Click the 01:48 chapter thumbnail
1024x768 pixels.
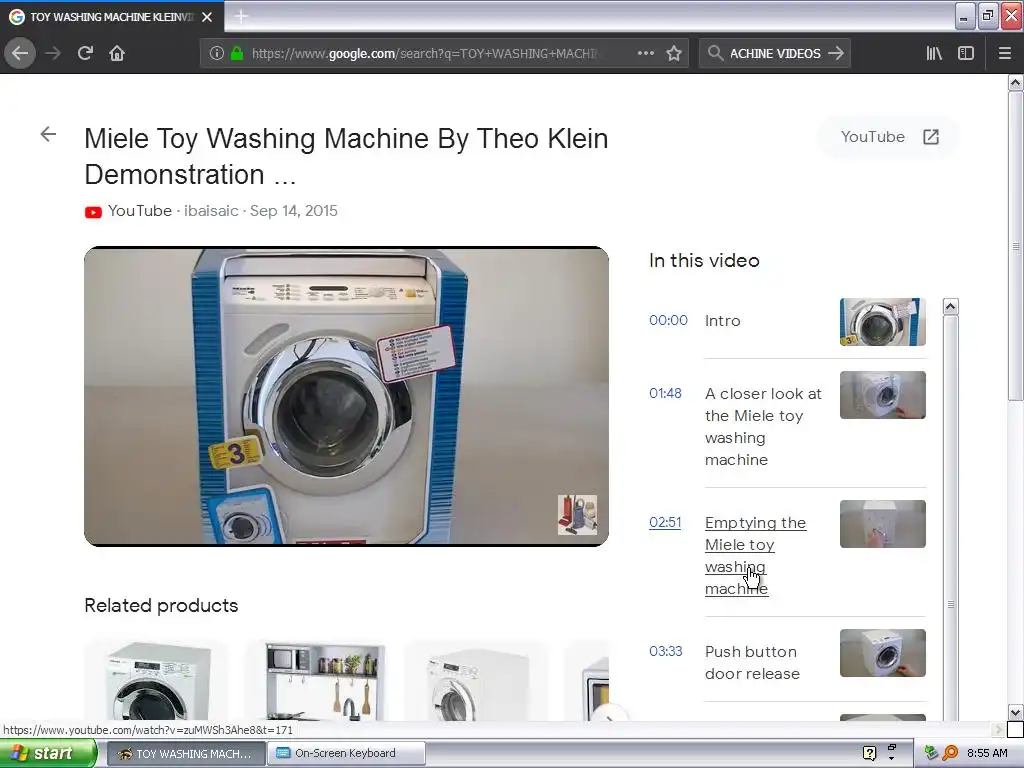882,394
